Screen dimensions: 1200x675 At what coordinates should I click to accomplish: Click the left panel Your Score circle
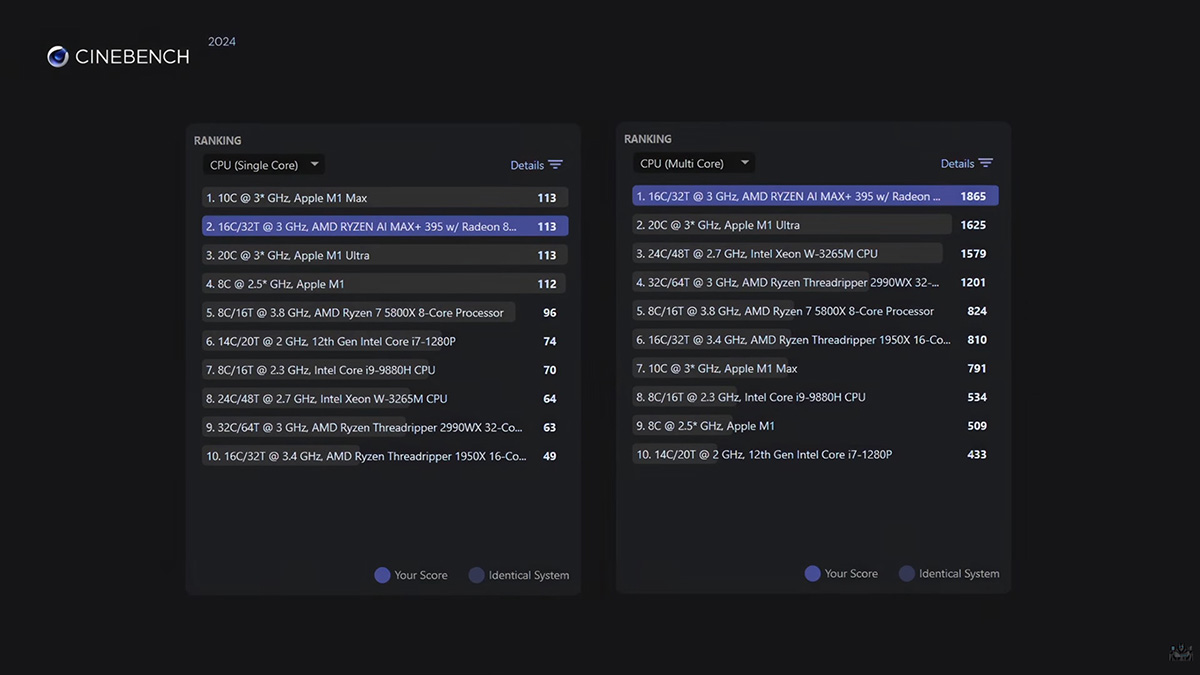pos(382,575)
